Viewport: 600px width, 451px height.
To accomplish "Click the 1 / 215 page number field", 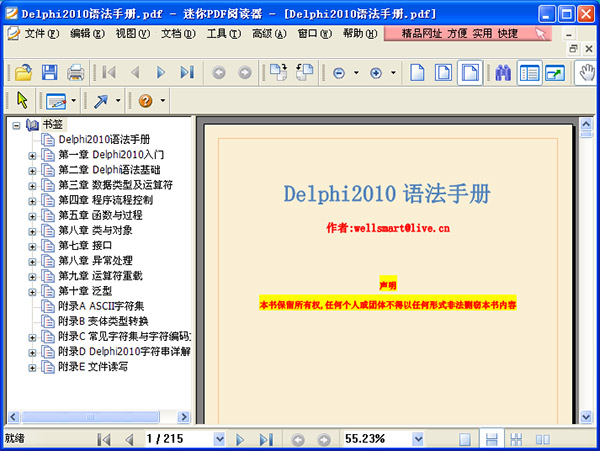I will pos(179,439).
